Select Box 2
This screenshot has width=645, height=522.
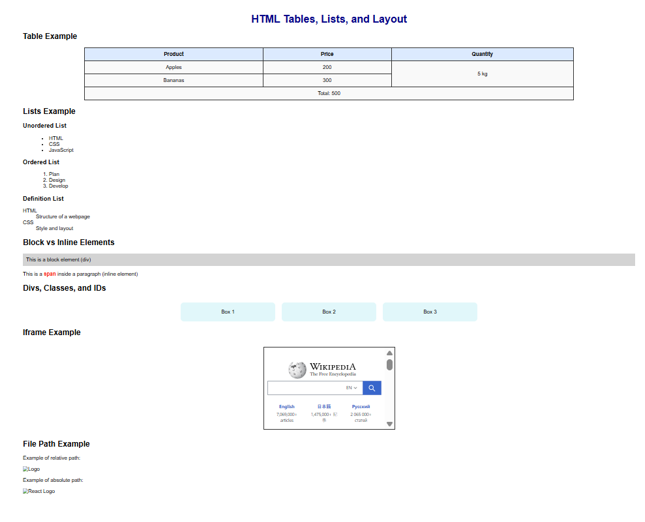pyautogui.click(x=329, y=312)
